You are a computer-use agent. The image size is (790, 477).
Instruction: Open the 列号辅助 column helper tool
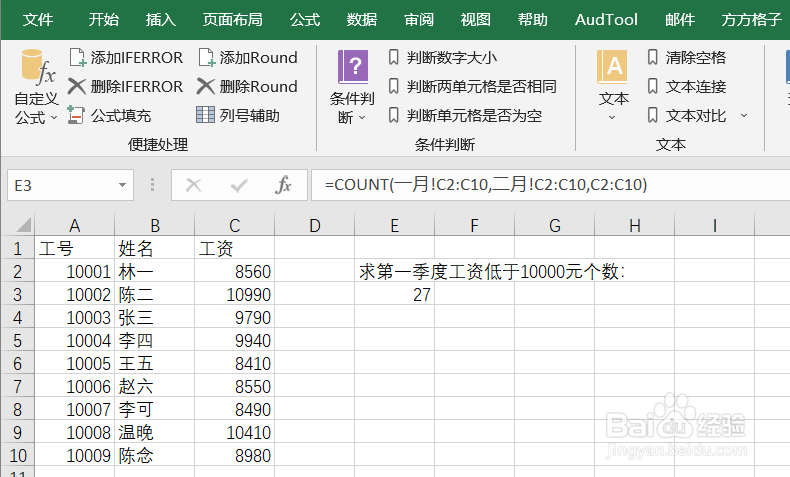[237, 115]
